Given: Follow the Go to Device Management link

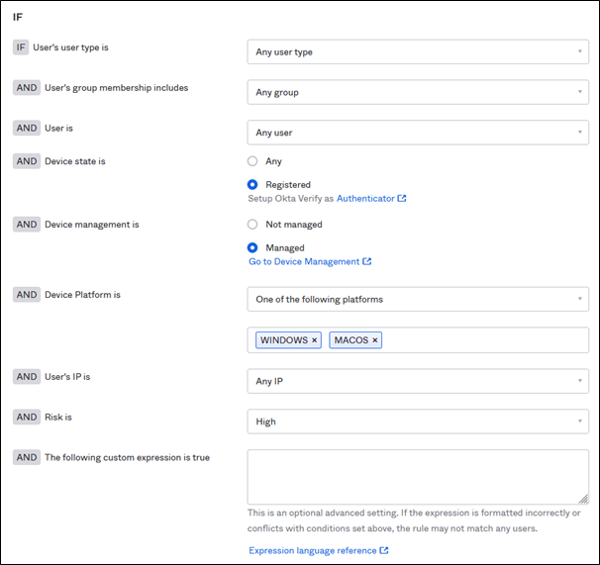Looking at the screenshot, I should pos(303,262).
